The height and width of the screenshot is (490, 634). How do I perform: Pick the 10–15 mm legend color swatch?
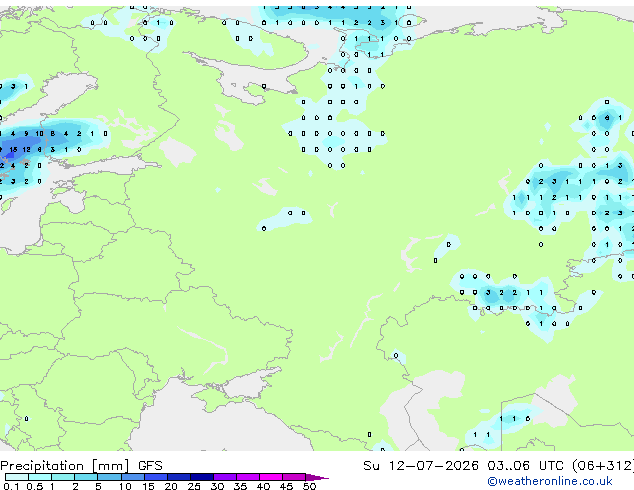tap(132, 477)
